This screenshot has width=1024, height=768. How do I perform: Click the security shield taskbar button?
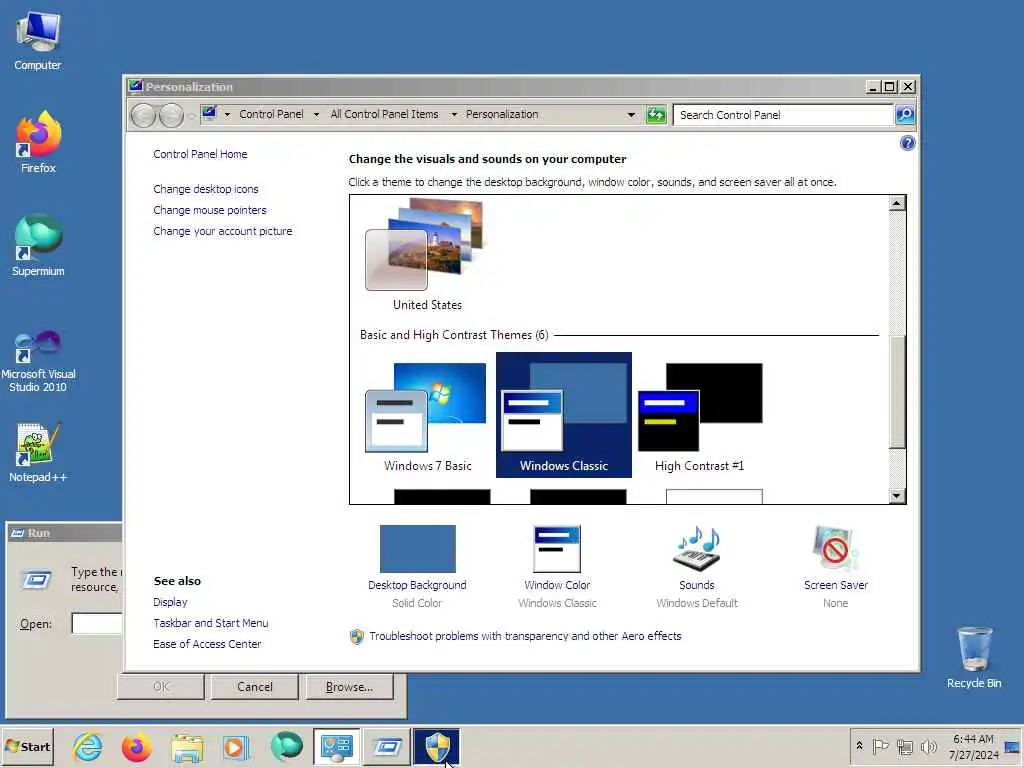[437, 747]
